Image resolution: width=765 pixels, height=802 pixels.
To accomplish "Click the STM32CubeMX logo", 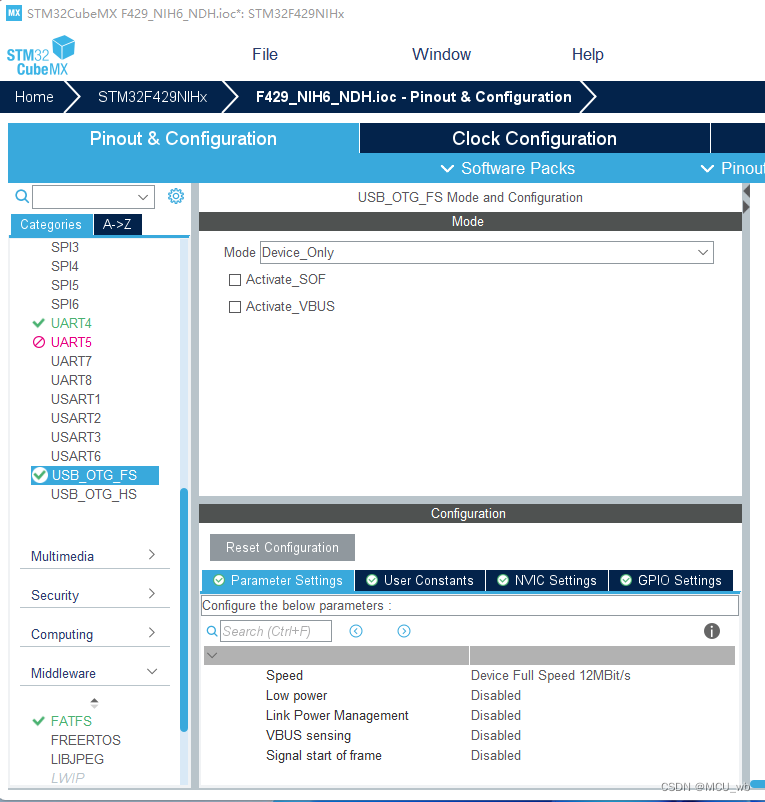I will (40, 56).
